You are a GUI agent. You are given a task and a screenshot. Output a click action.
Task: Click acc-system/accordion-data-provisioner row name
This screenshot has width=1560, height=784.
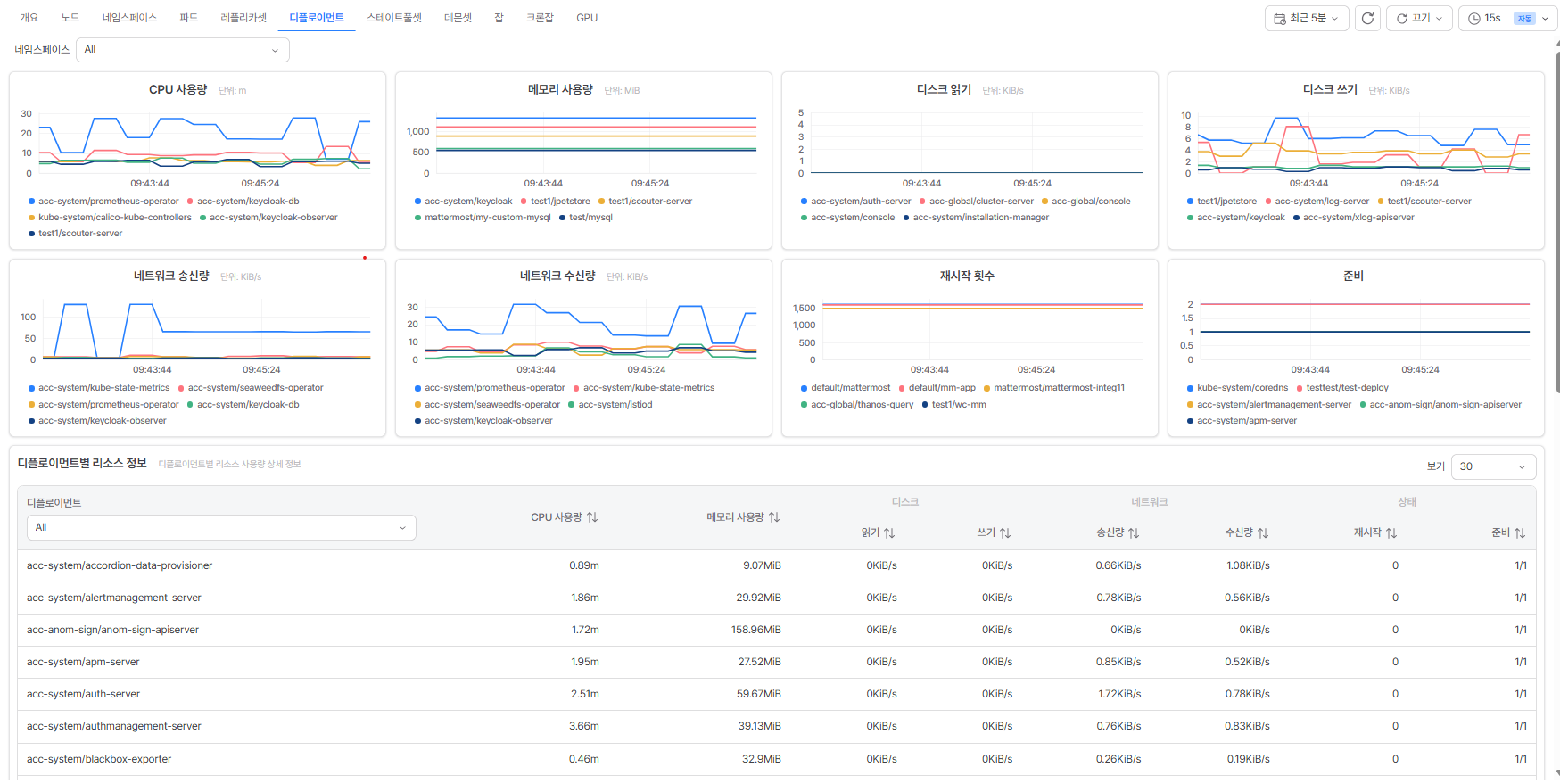point(120,565)
